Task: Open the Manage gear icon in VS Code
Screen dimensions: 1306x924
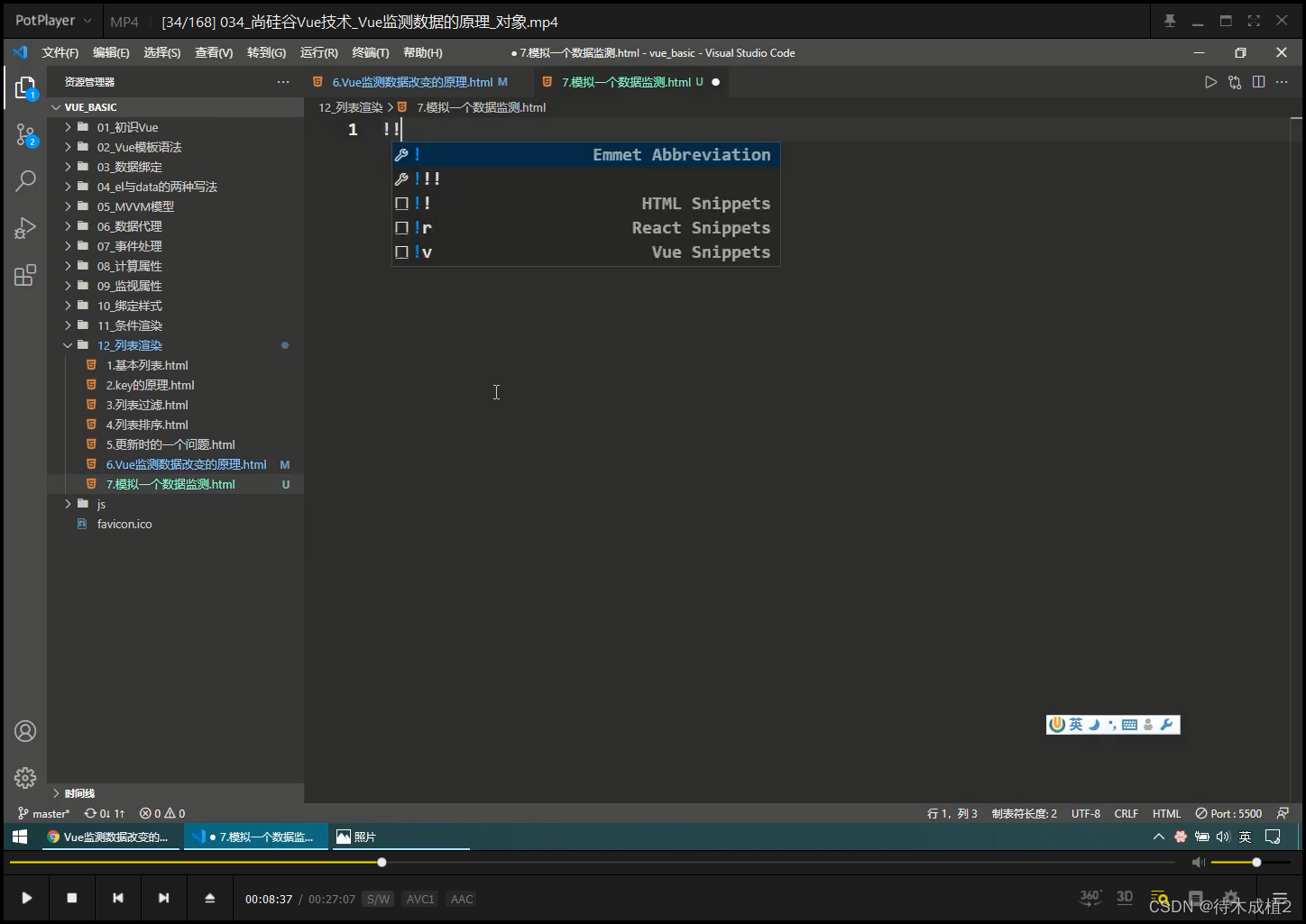Action: (x=25, y=777)
